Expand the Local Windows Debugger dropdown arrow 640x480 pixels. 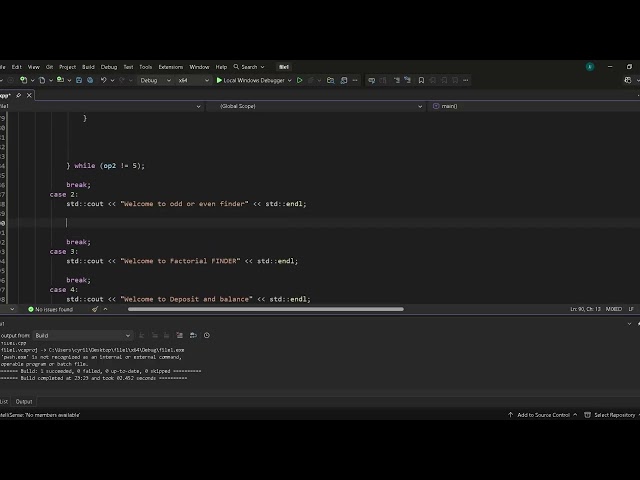289,80
